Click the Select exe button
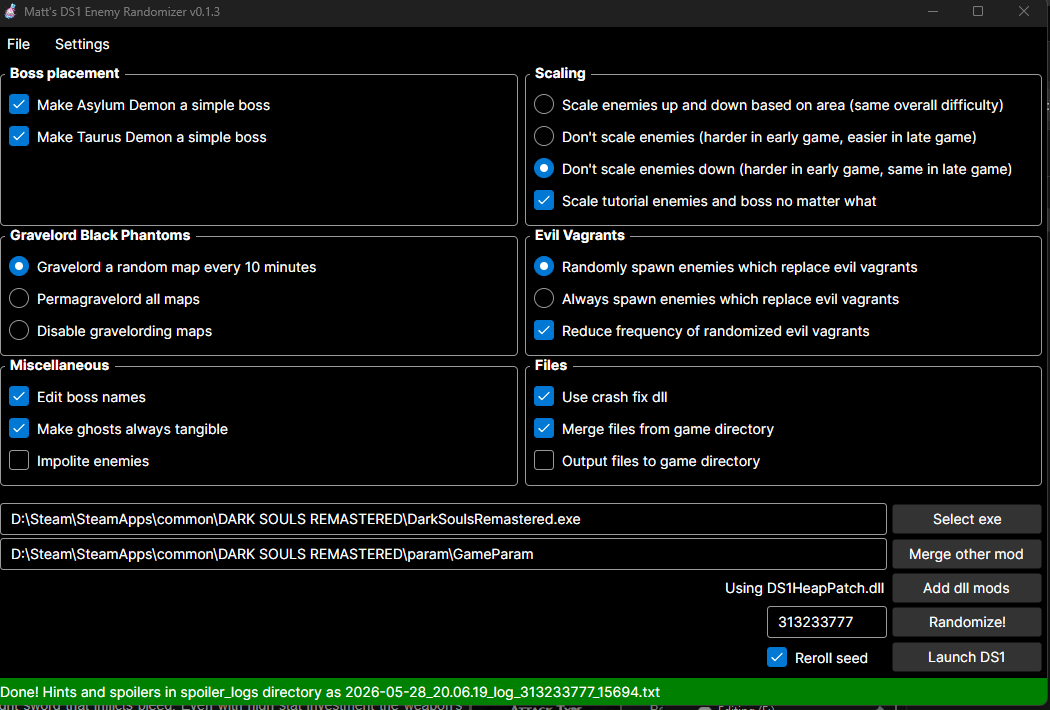Image resolution: width=1050 pixels, height=710 pixels. point(966,519)
